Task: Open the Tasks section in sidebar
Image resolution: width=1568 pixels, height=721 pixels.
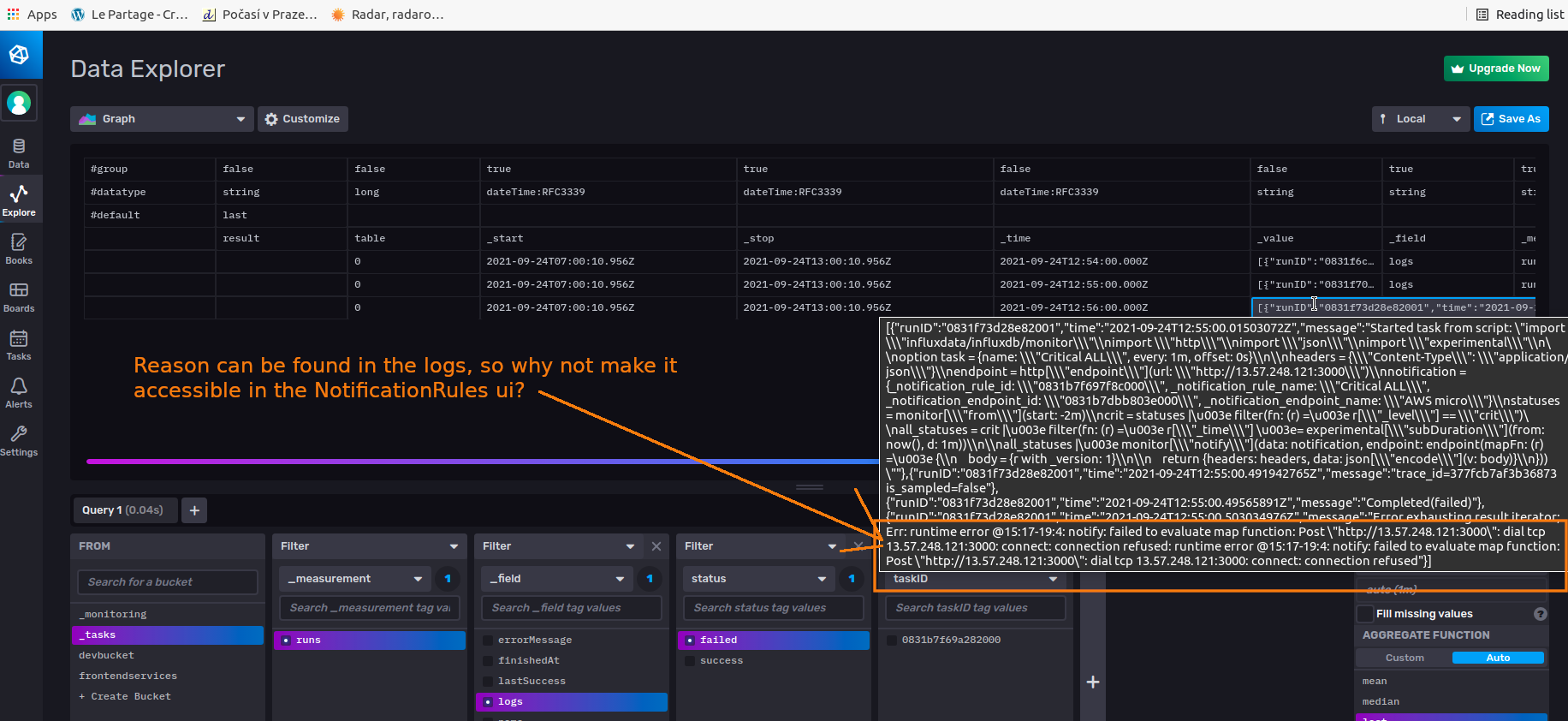Action: pos(19,345)
